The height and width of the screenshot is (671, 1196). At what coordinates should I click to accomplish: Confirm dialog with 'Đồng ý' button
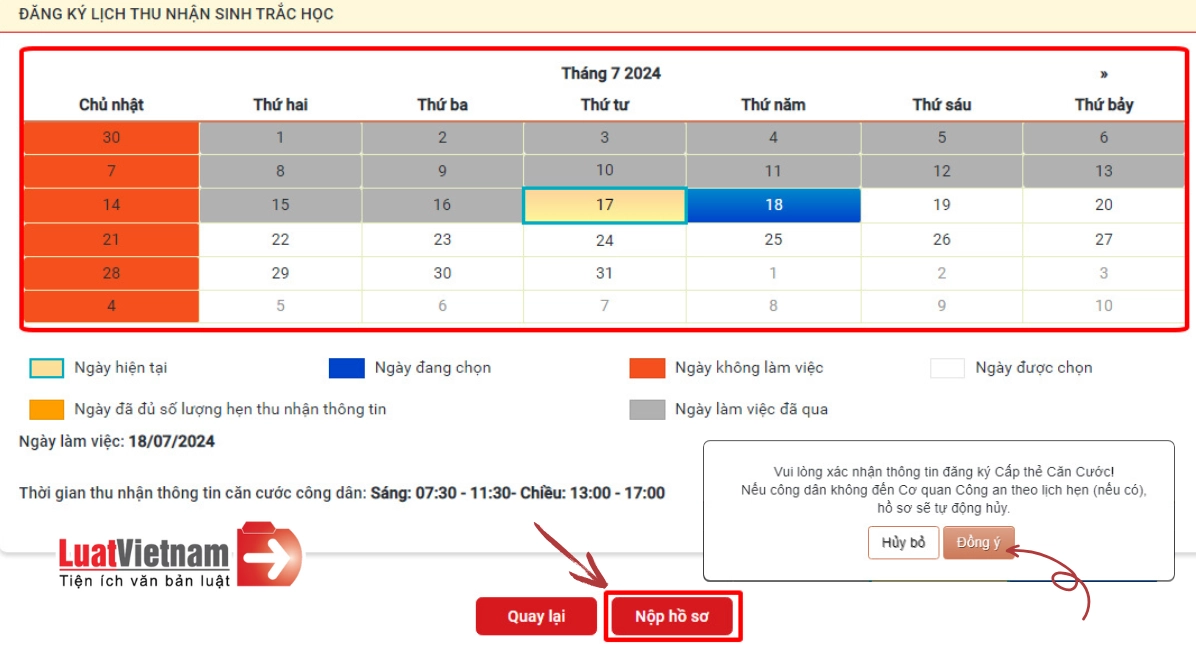coord(979,543)
